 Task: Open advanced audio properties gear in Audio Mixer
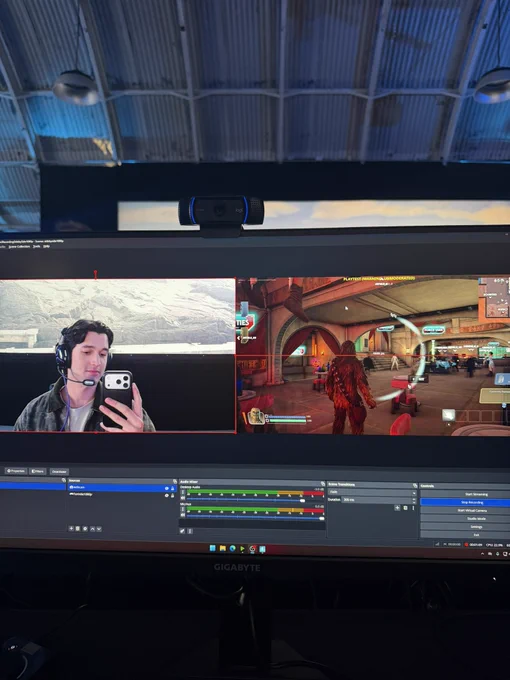point(183,530)
